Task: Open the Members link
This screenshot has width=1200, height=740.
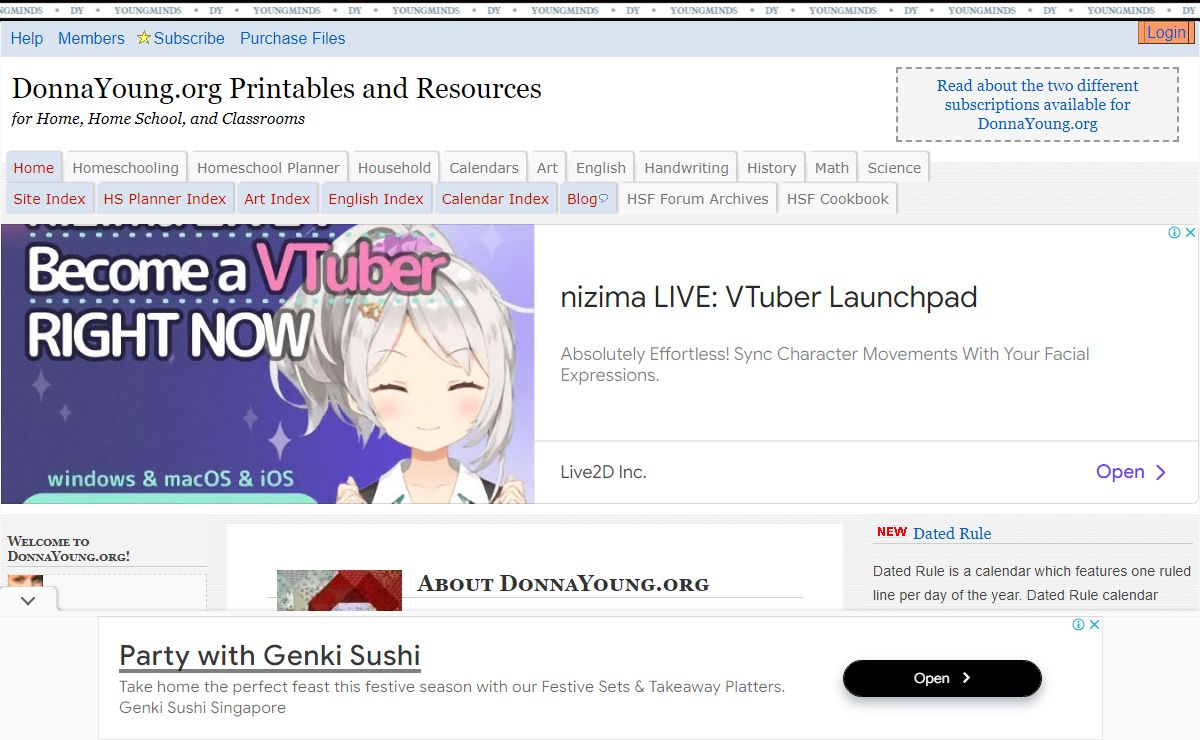Action: (91, 38)
